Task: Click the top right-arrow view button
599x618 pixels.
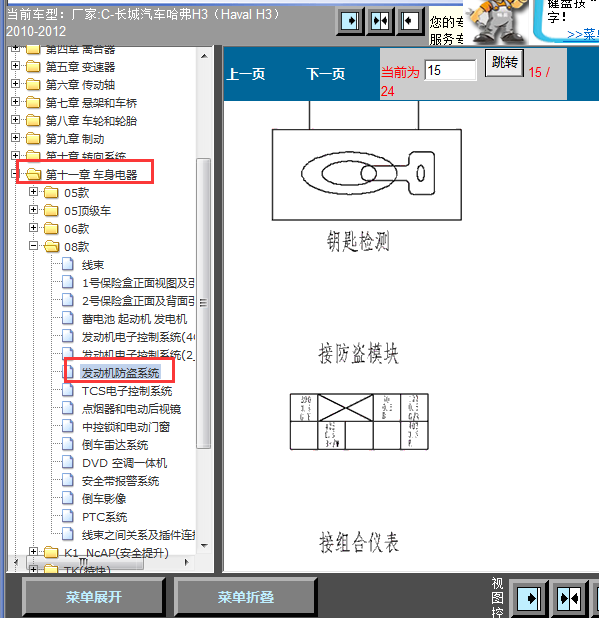Action: click(350, 21)
